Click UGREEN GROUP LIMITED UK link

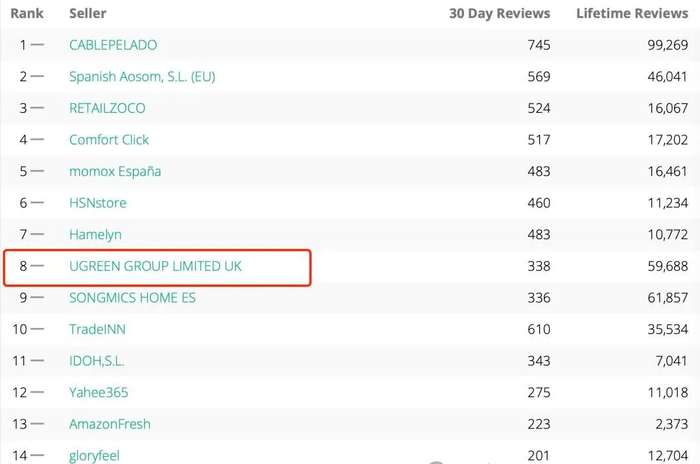click(x=155, y=266)
